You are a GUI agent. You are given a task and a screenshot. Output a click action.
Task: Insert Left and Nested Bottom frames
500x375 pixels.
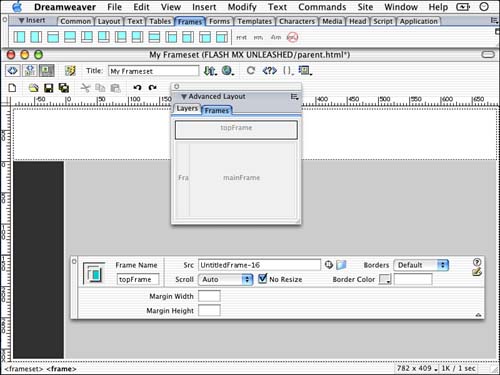[120, 37]
